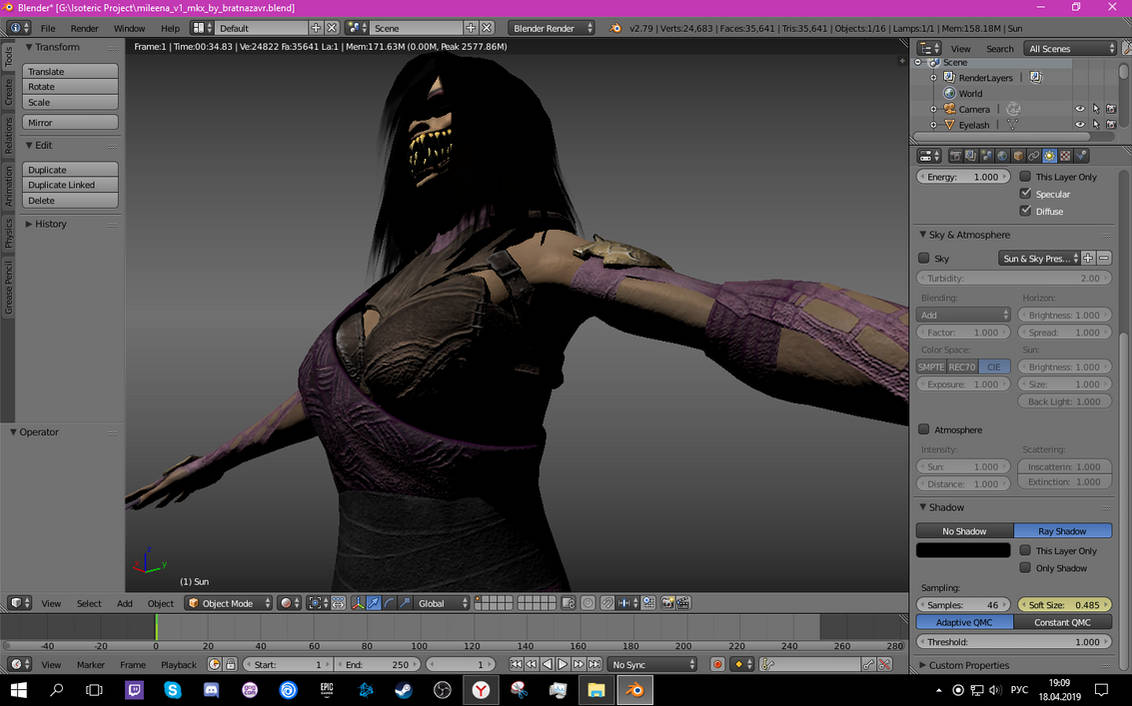Open the Render Layers properties tab icon

[971, 156]
